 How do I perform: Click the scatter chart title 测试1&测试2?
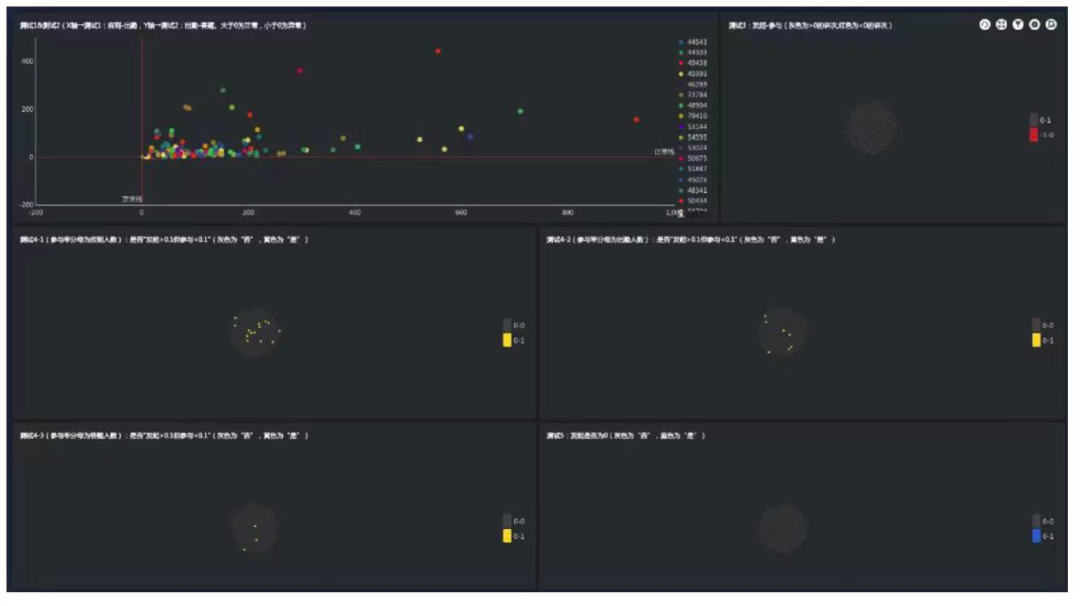coord(163,25)
